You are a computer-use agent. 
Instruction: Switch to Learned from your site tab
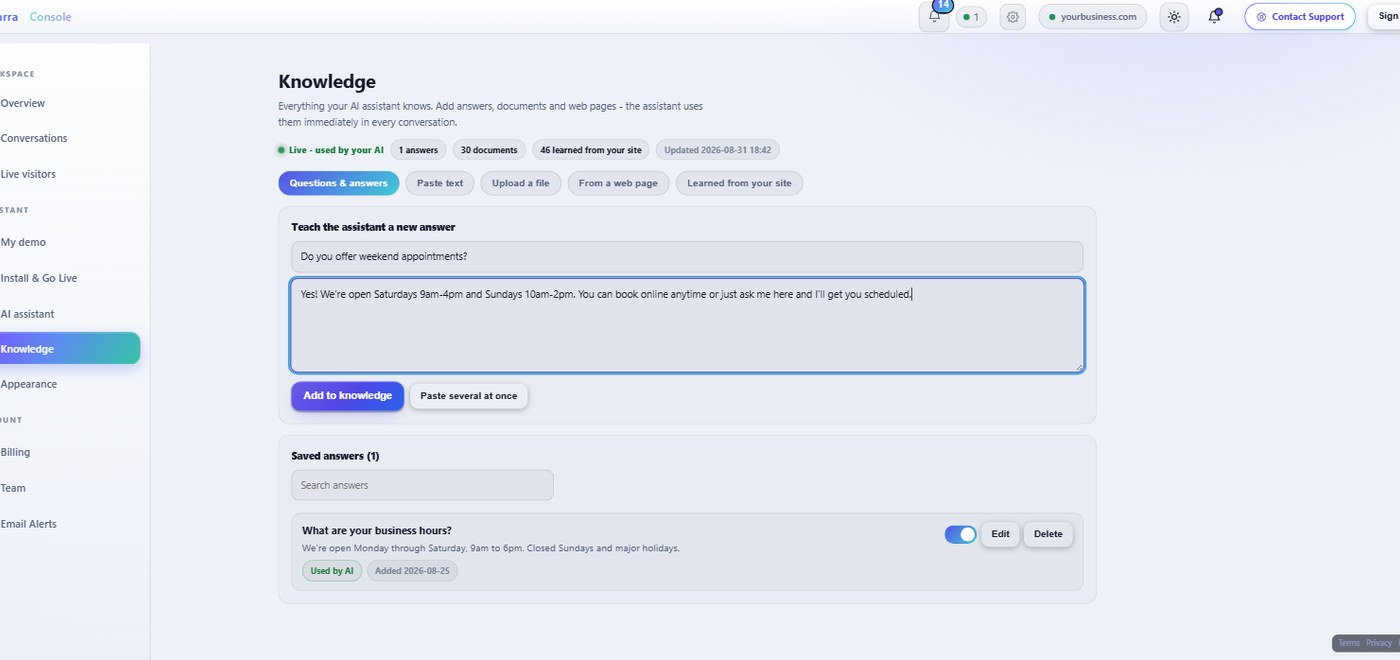coord(739,183)
